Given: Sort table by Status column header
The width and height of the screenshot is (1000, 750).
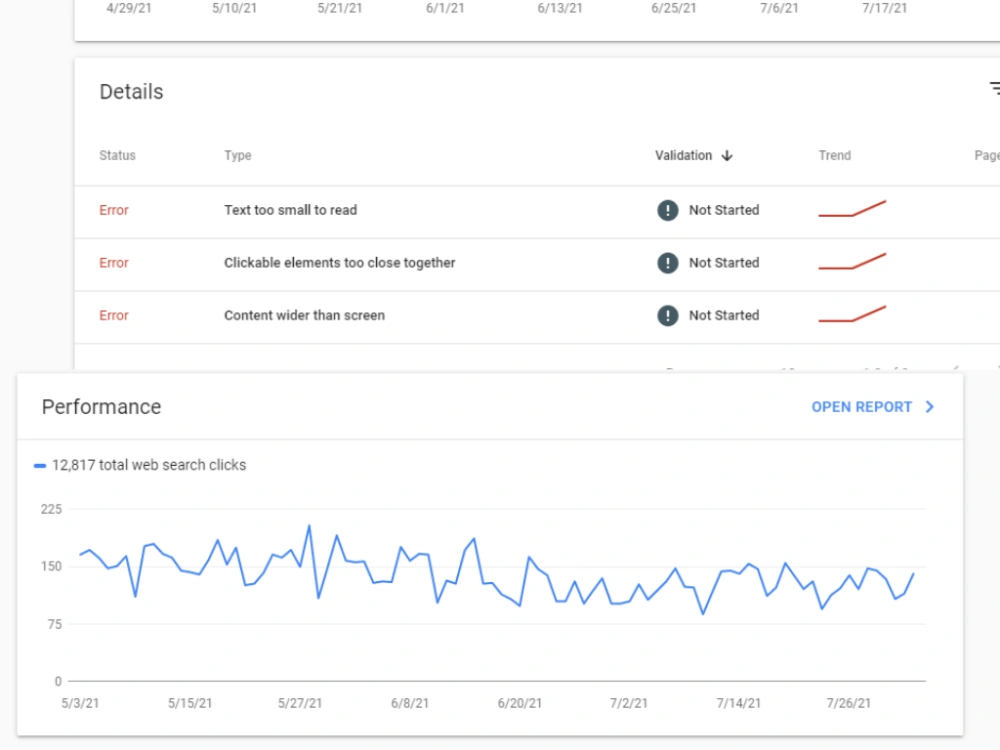Looking at the screenshot, I should click(117, 156).
